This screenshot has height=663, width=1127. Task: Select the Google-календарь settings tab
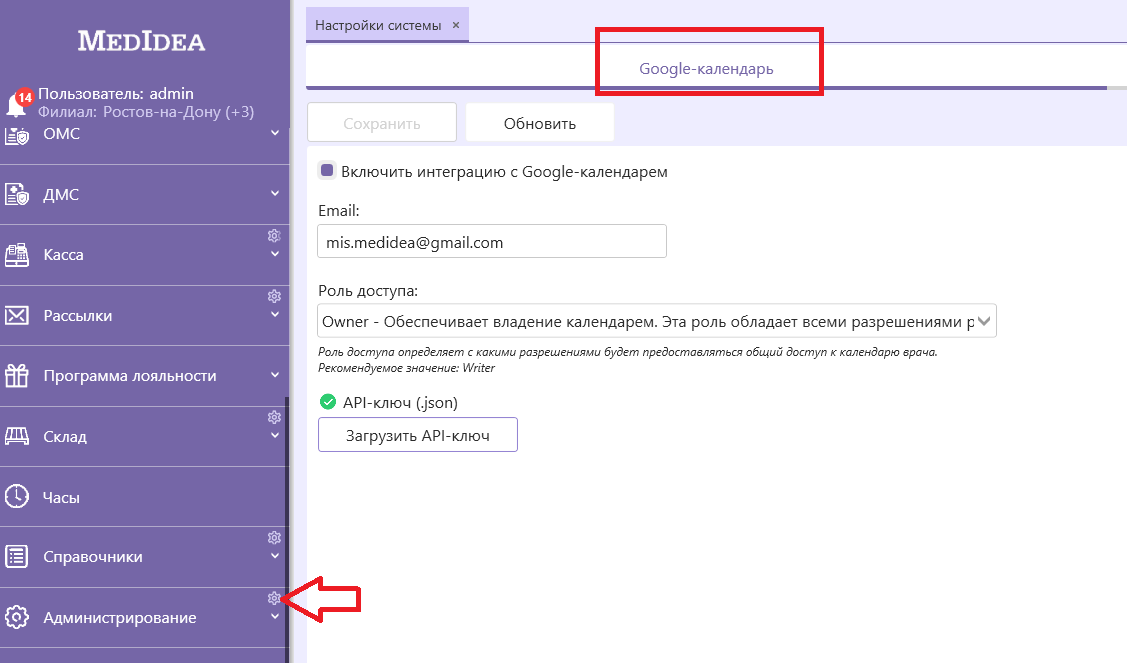[x=706, y=69]
